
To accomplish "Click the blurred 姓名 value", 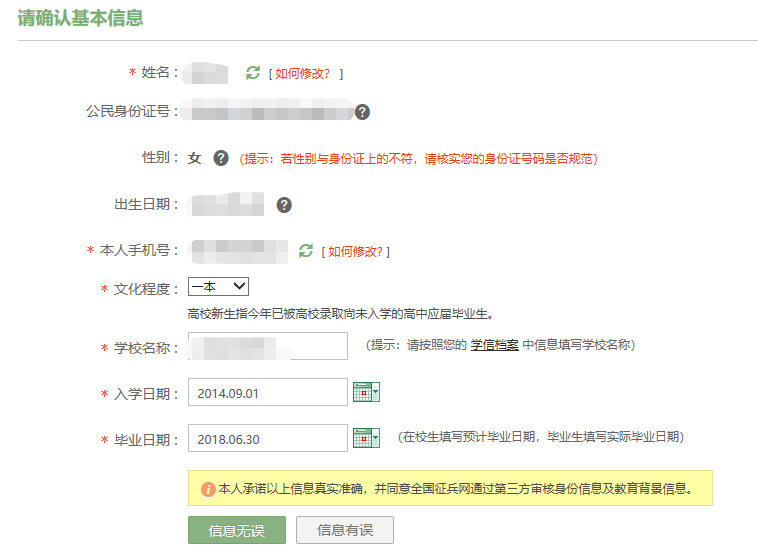I will point(212,73).
